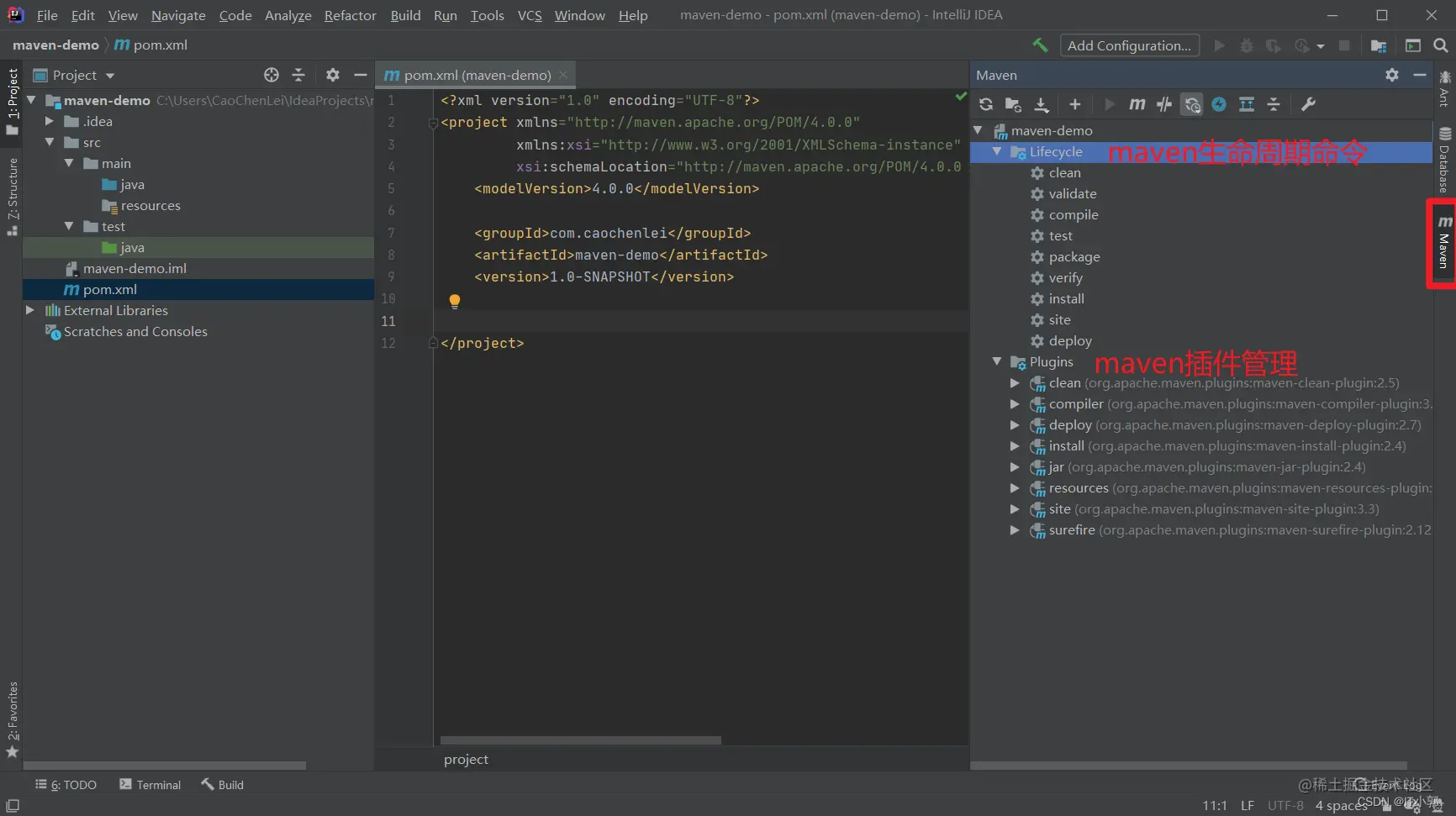Click Generate Sources and Update Folders icon
Image resolution: width=1456 pixels, height=816 pixels.
(1013, 104)
